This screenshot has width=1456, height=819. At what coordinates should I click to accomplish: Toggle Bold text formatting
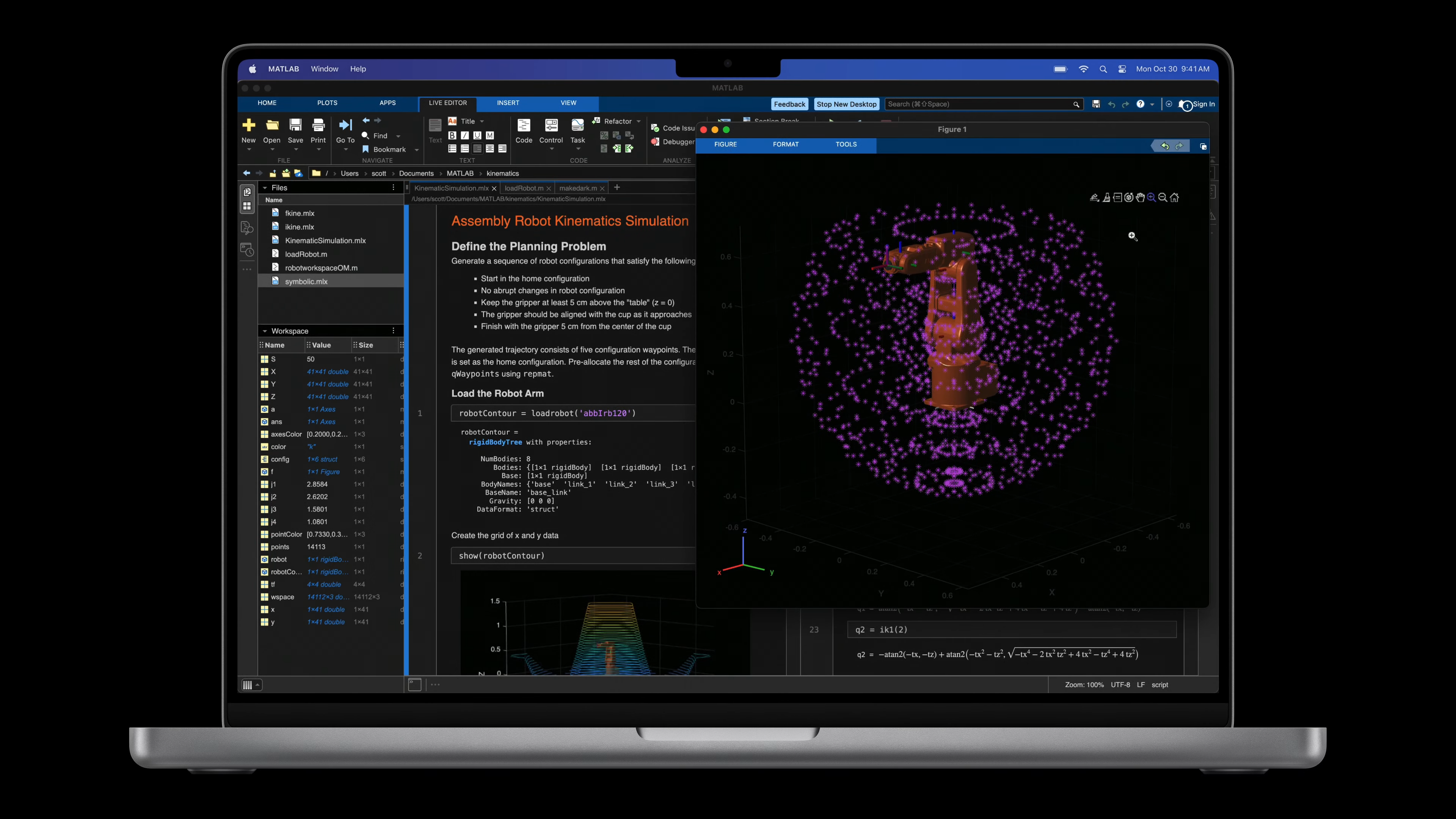click(452, 136)
